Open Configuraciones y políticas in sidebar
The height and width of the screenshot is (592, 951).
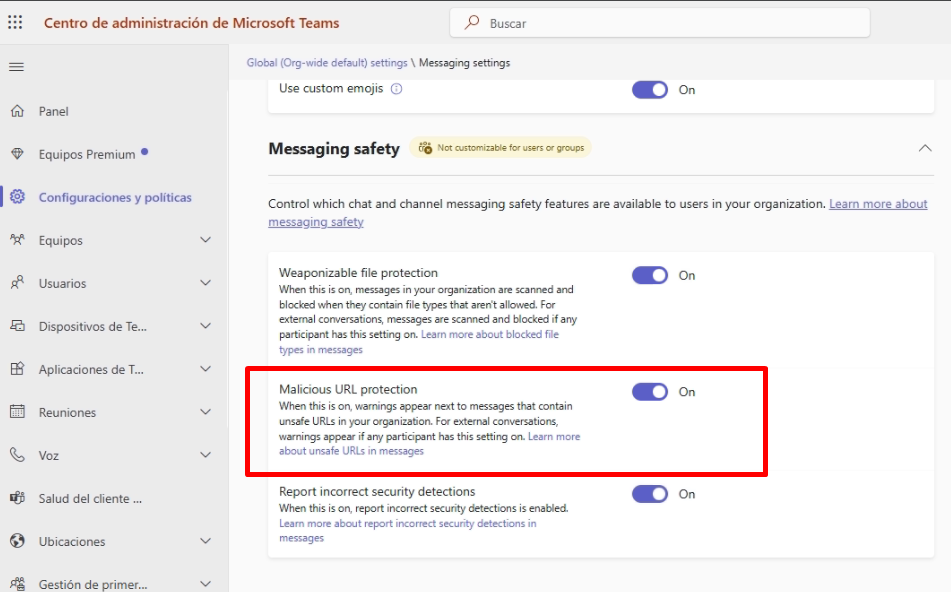pos(114,197)
